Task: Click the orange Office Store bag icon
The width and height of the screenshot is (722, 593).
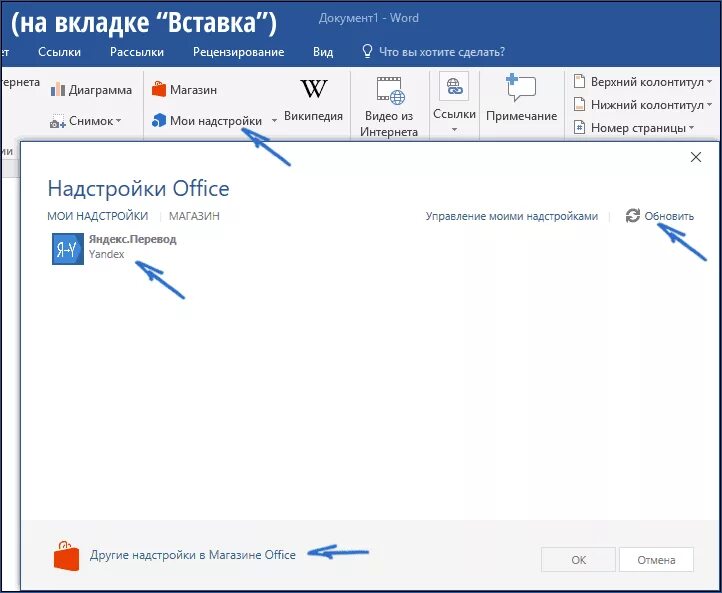Action: pos(67,556)
